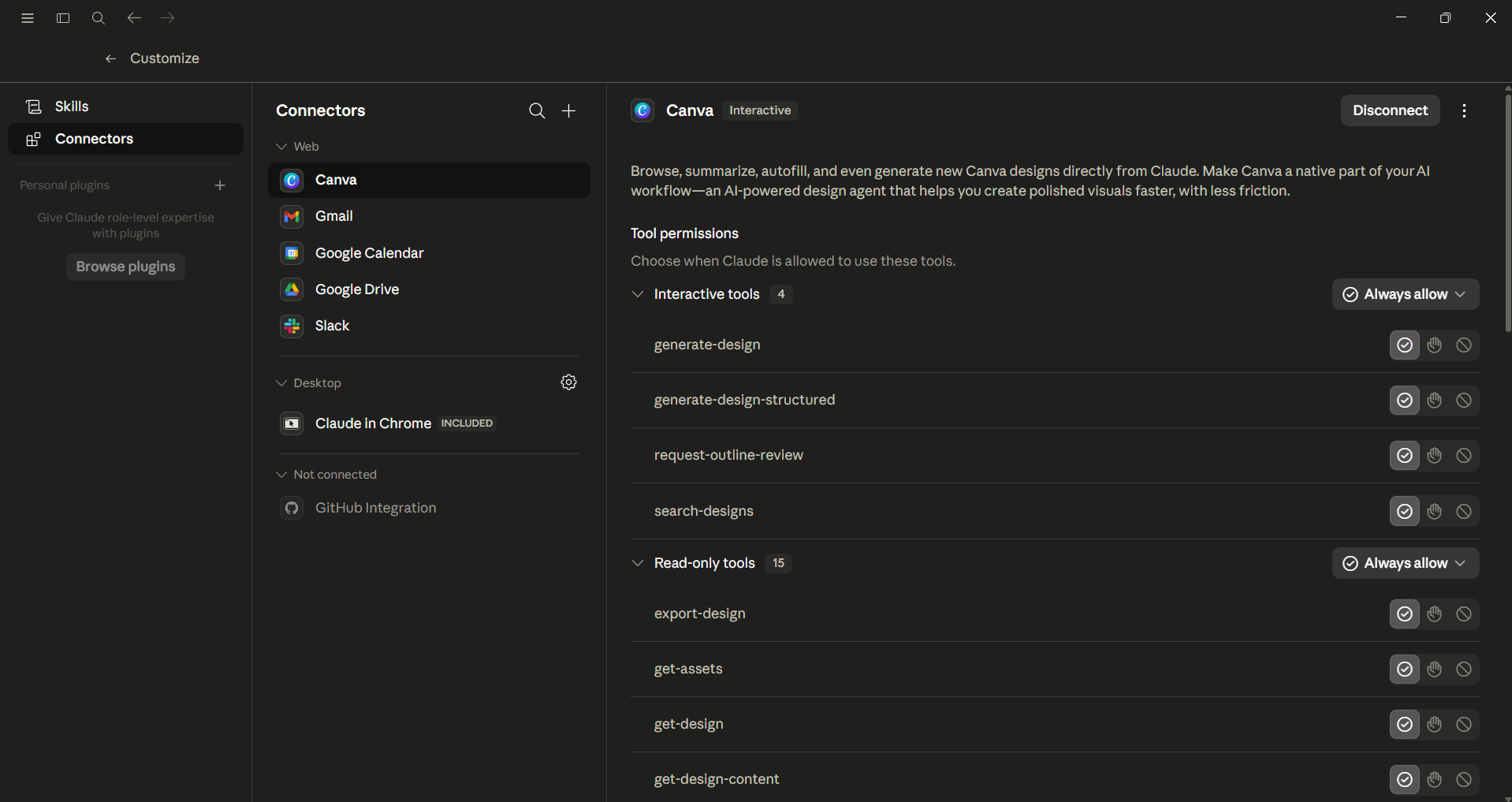Open Read-only tools Always allow dropdown

tap(1406, 563)
